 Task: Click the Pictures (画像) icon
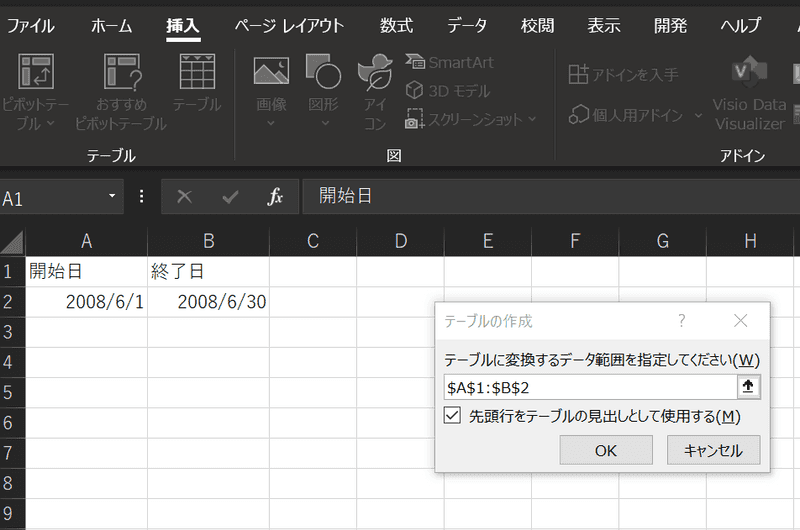(x=271, y=73)
